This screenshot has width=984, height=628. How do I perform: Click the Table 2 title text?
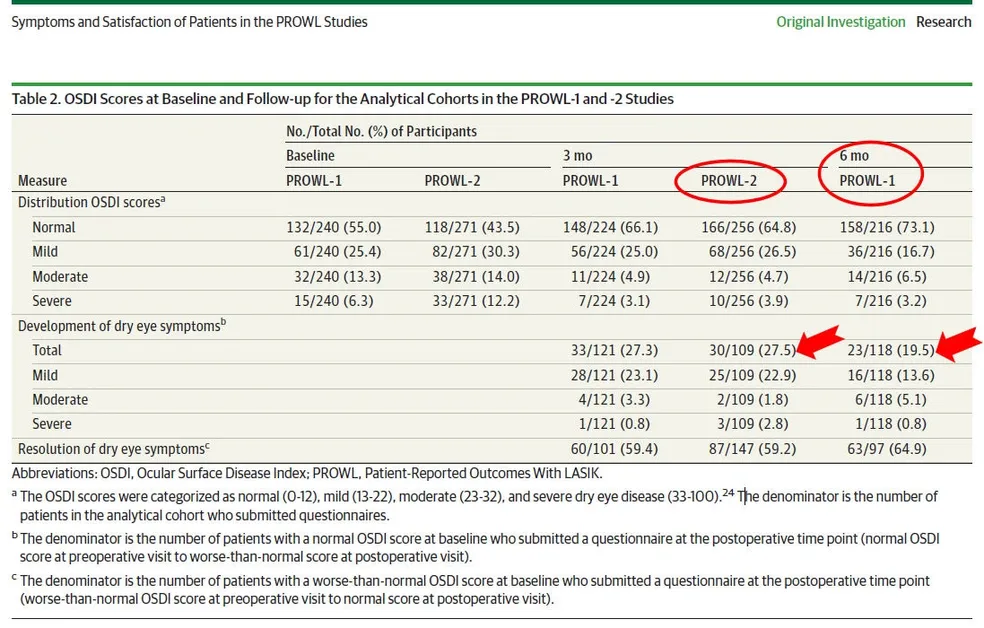(x=342, y=99)
